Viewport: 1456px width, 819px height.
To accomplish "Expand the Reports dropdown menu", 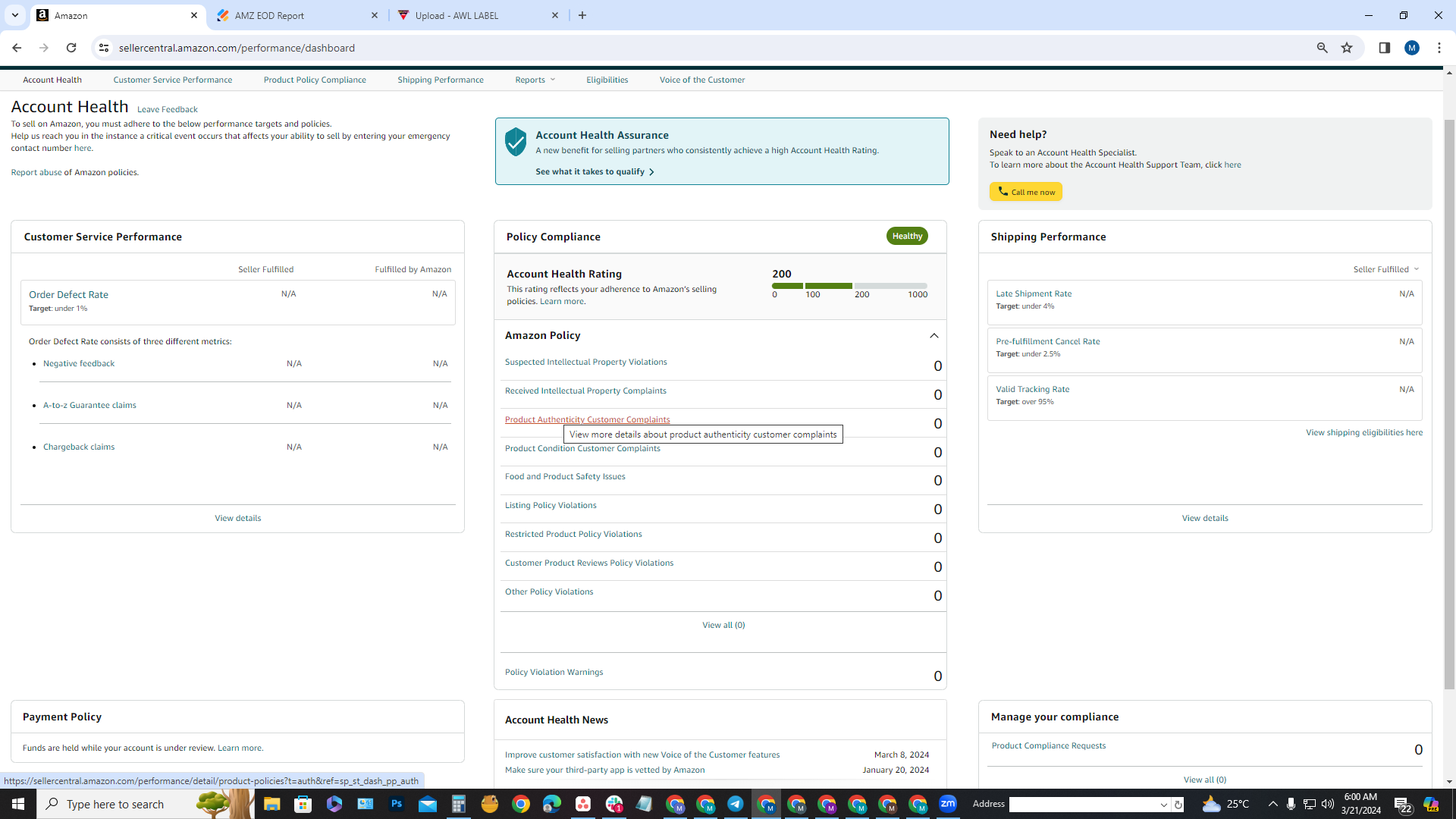I will [x=535, y=80].
